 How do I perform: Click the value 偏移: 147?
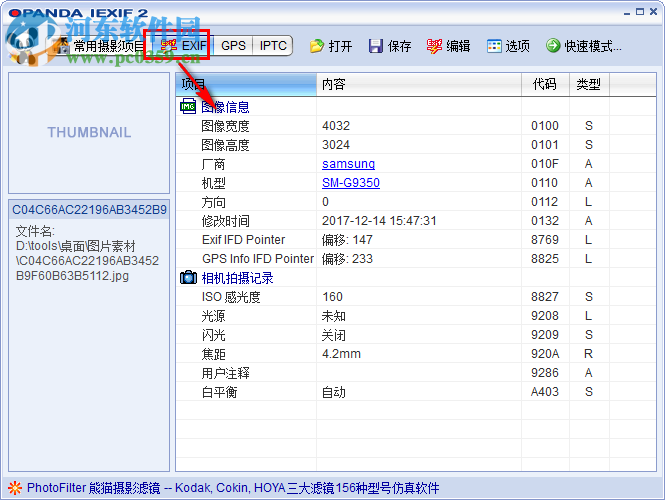point(347,240)
